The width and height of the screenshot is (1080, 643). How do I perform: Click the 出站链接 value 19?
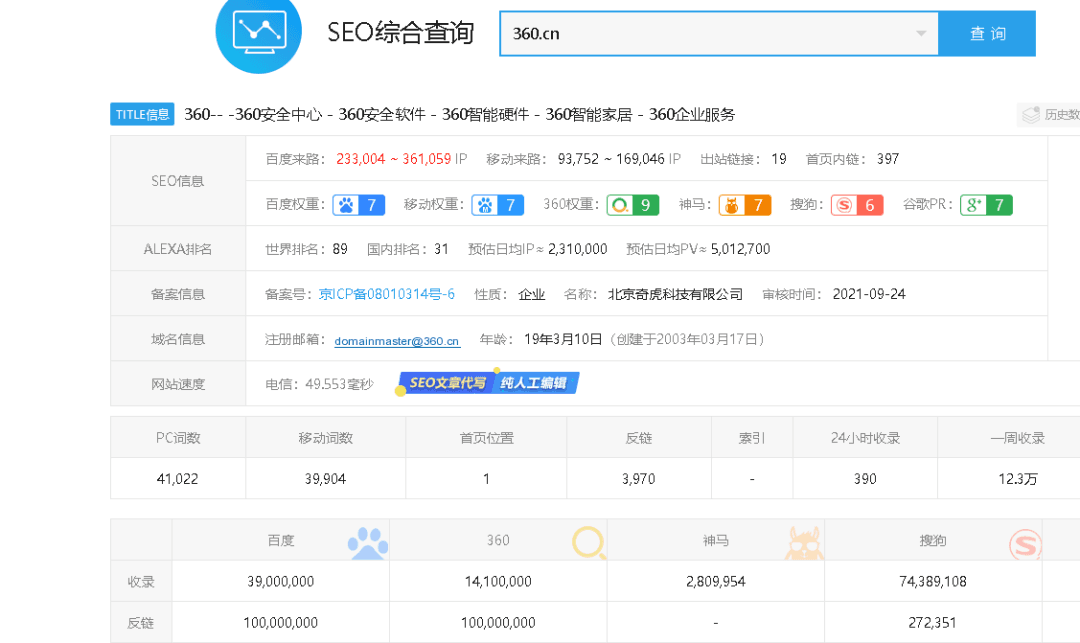pos(779,159)
